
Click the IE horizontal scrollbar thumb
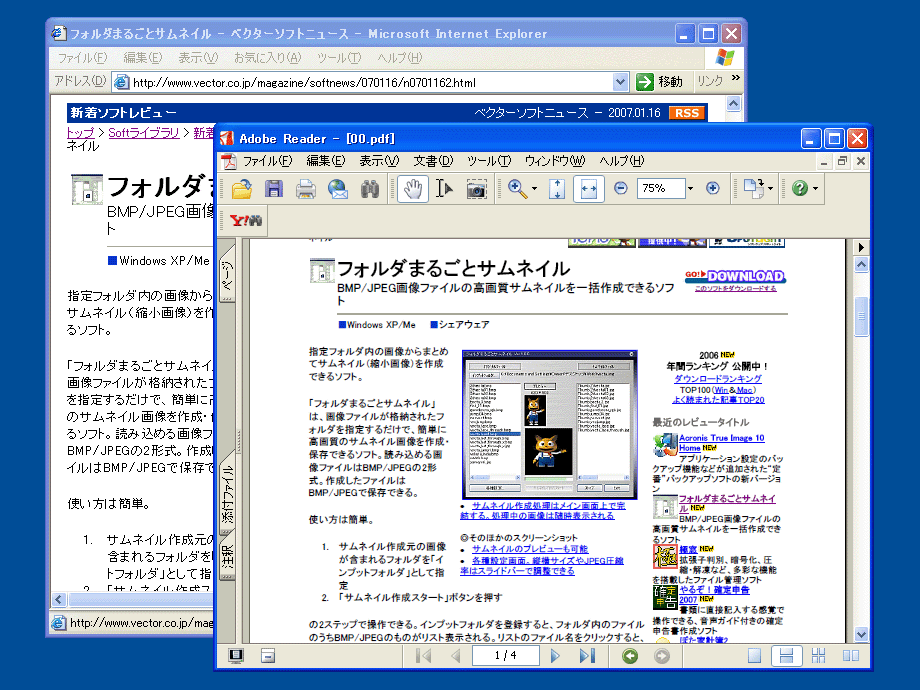(141, 600)
